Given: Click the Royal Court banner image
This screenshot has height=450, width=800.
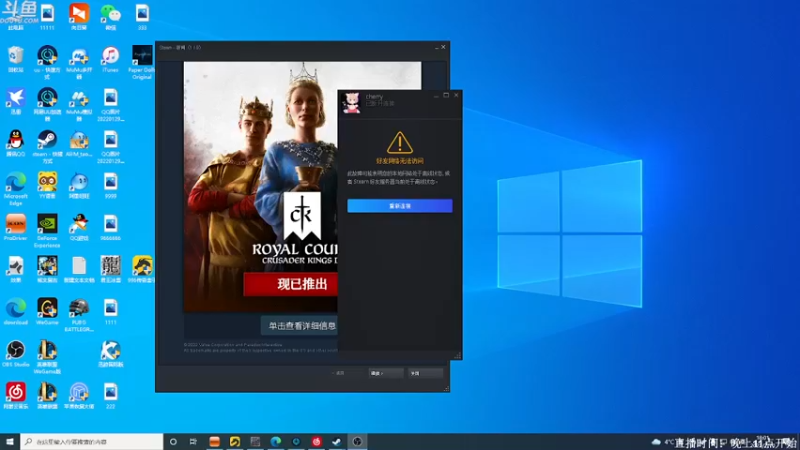Looking at the screenshot, I should click(x=261, y=186).
